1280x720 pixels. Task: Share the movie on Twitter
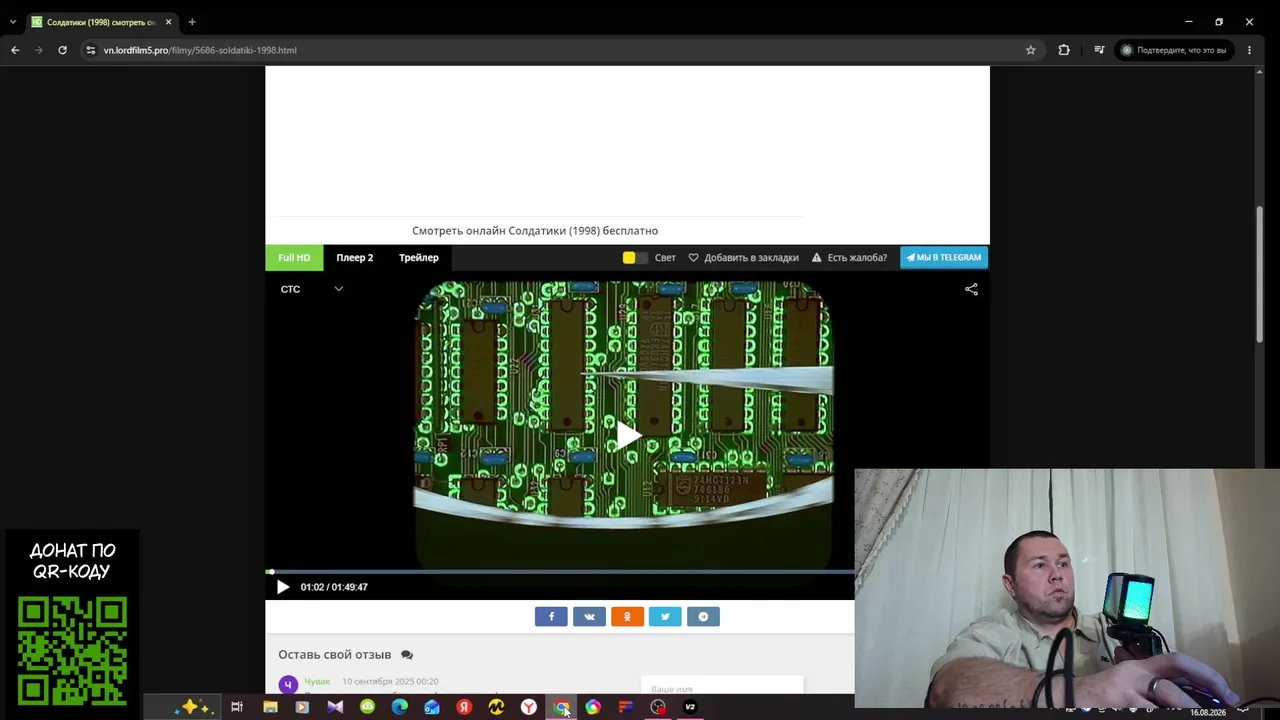tap(665, 616)
